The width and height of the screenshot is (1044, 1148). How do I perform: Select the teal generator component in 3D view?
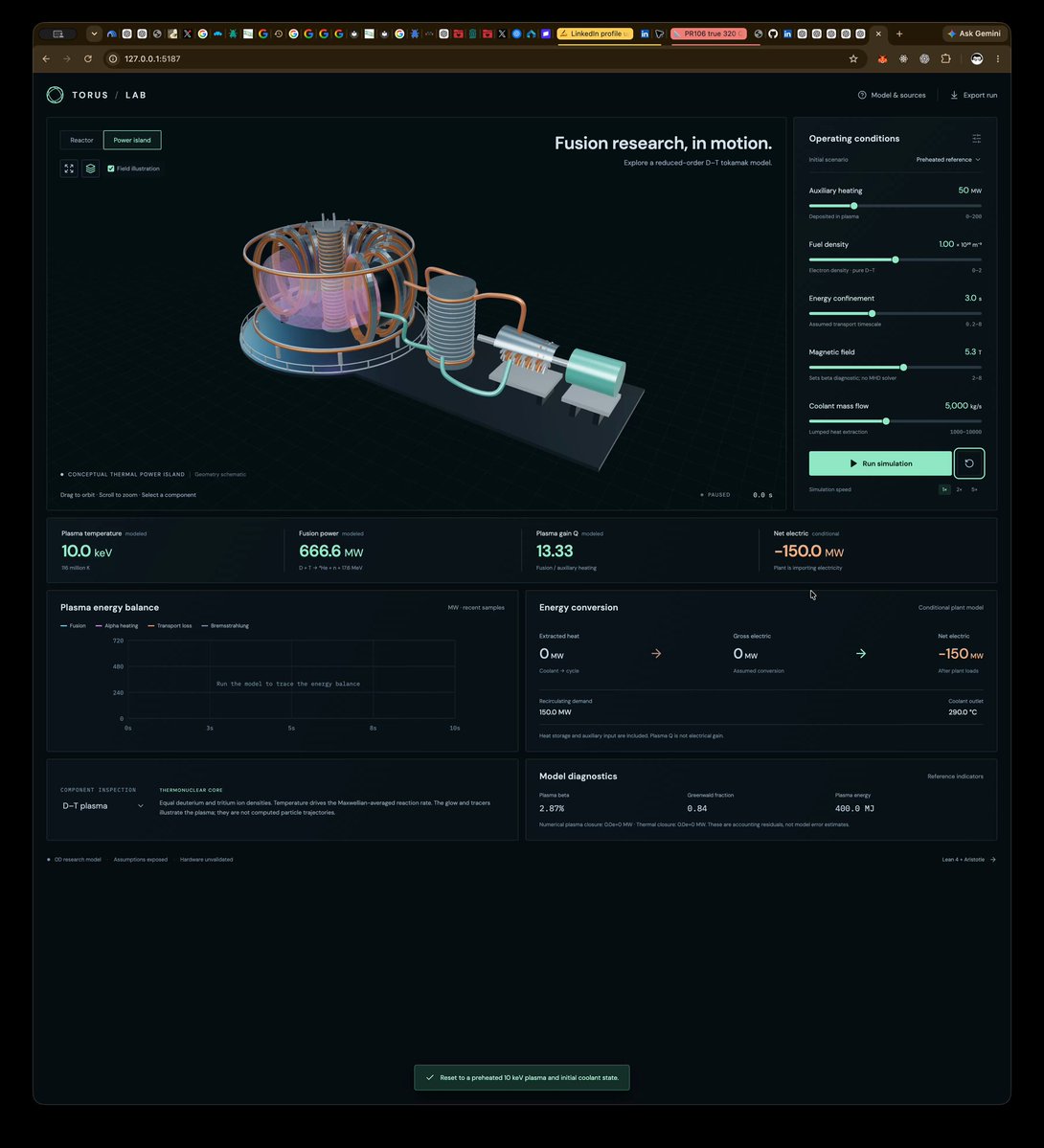coord(596,371)
